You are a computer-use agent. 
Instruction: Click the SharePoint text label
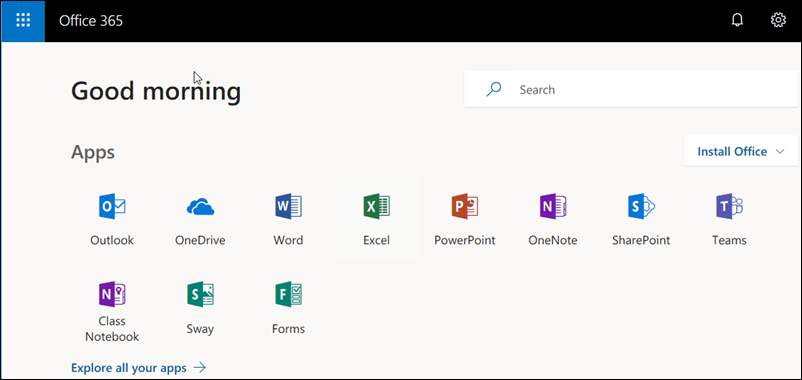click(x=641, y=240)
